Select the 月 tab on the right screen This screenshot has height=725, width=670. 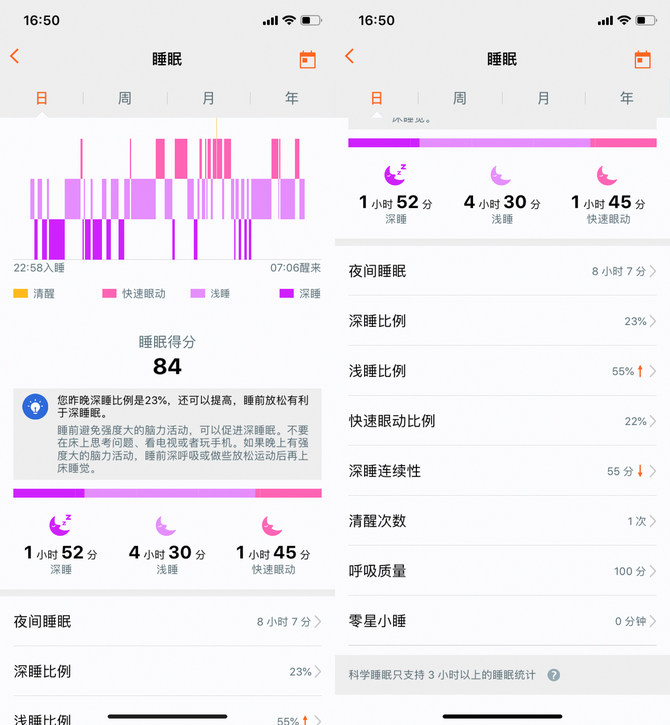point(543,98)
